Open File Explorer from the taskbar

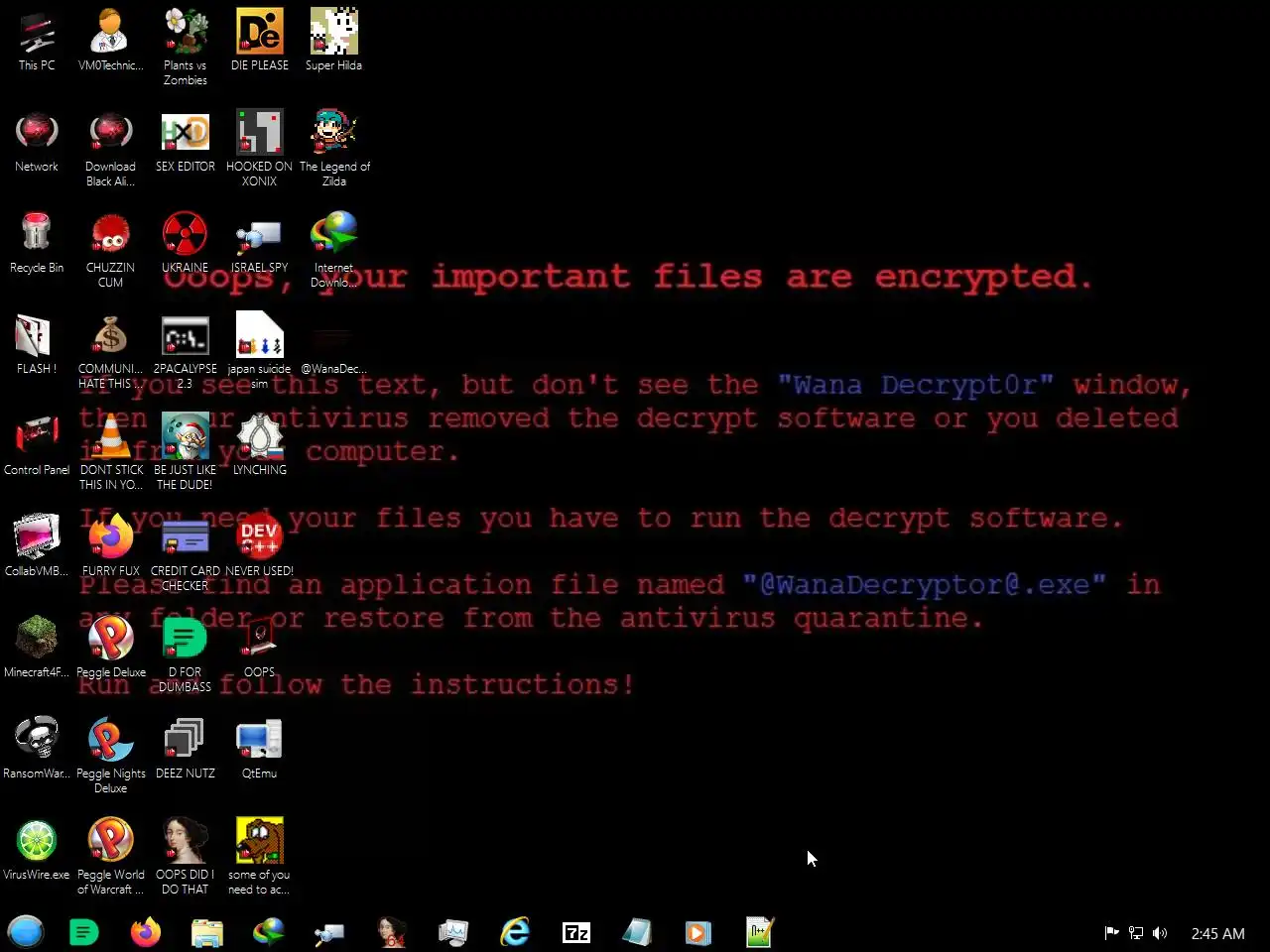tap(207, 932)
